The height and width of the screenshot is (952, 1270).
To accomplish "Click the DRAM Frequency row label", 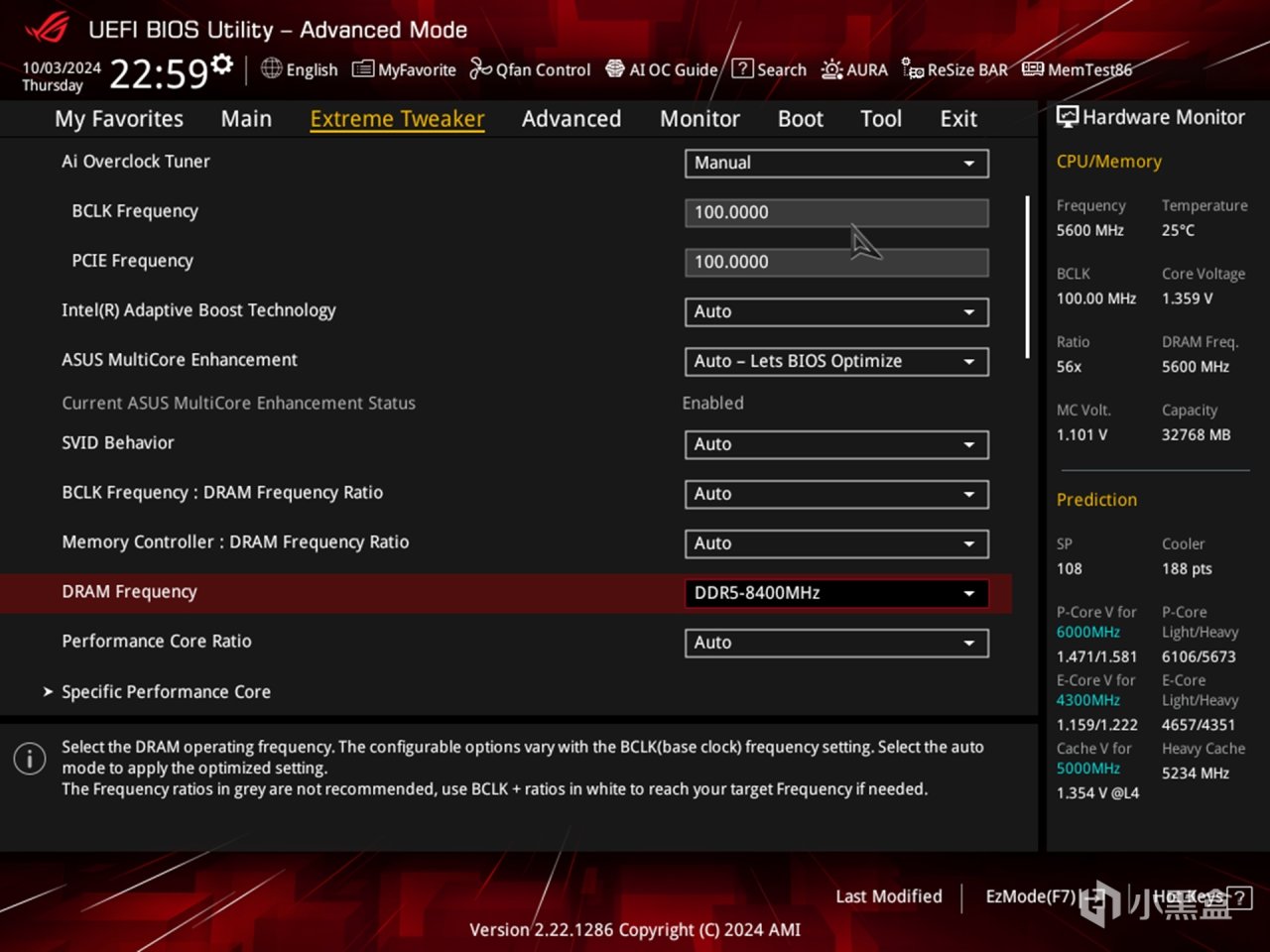I will click(129, 592).
